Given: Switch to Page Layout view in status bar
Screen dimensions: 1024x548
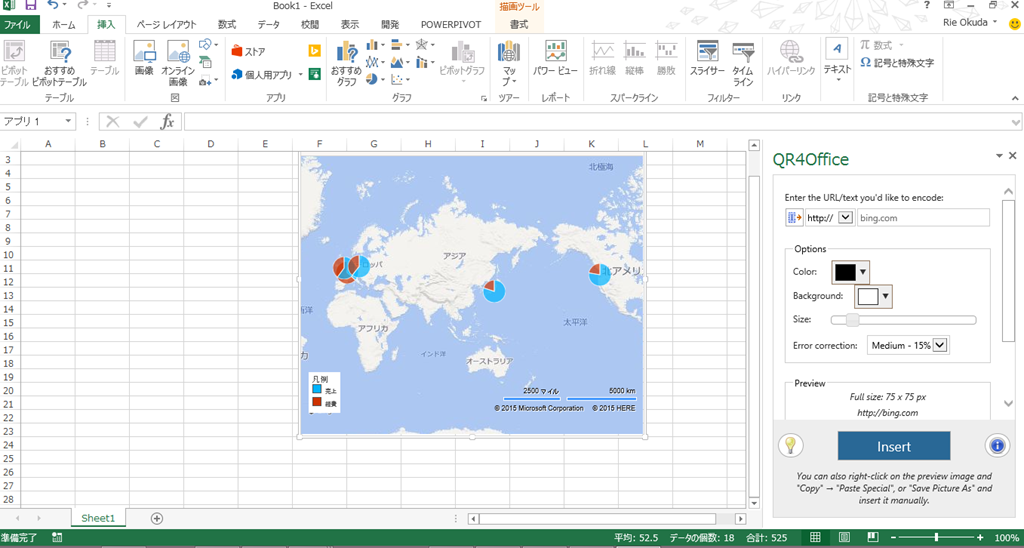Looking at the screenshot, I should point(844,538).
